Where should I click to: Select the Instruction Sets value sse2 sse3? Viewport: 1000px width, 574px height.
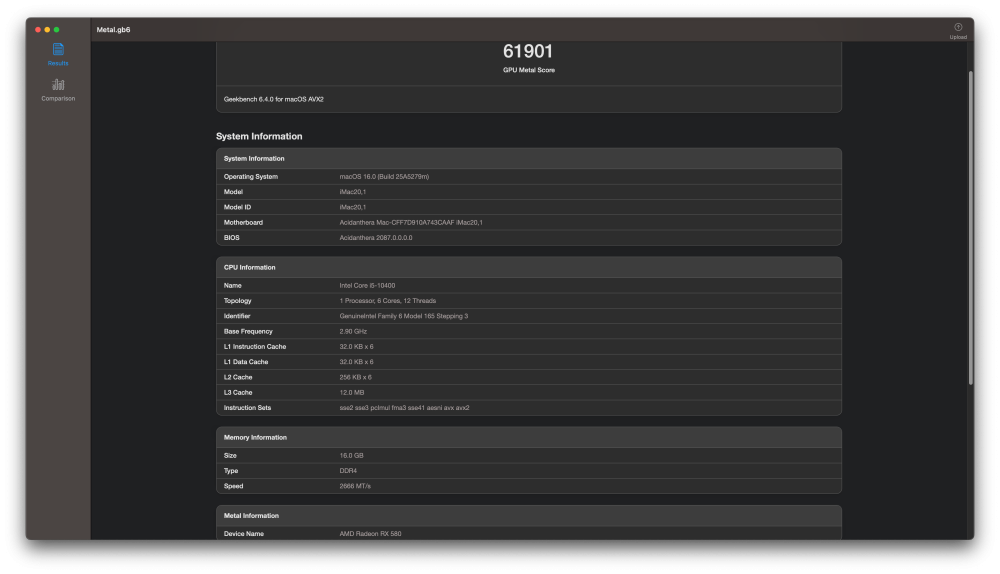coord(404,408)
